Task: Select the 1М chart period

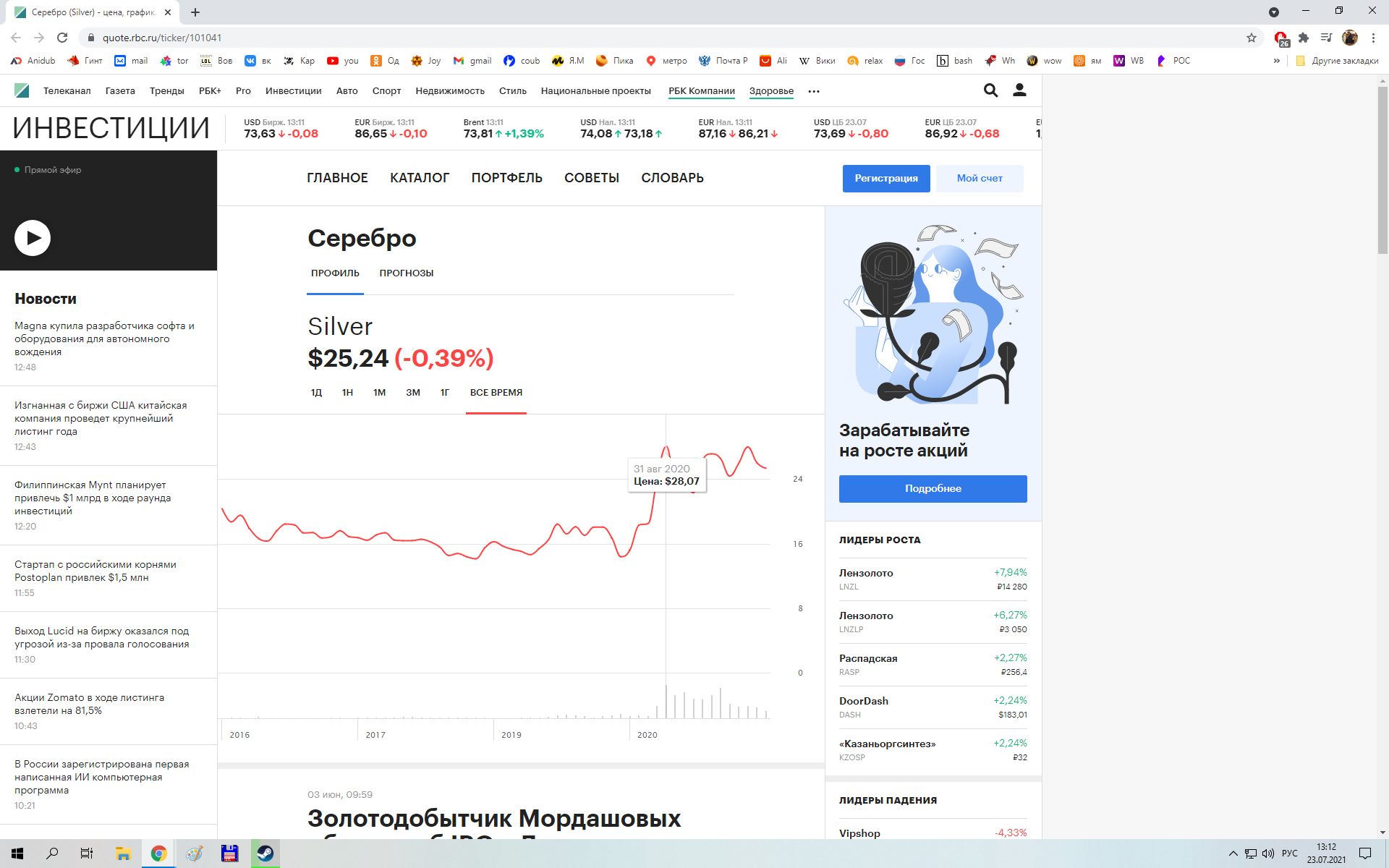Action: [379, 393]
